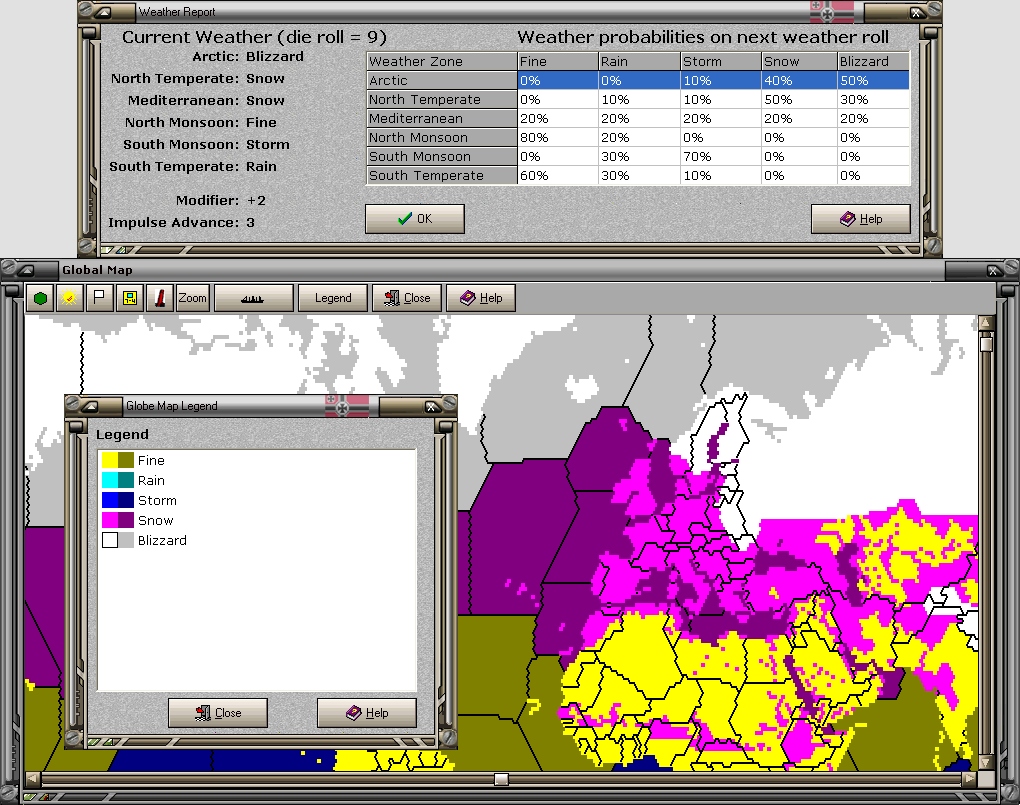
Task: Select the South Monsoon weather zone row
Action: [441, 157]
